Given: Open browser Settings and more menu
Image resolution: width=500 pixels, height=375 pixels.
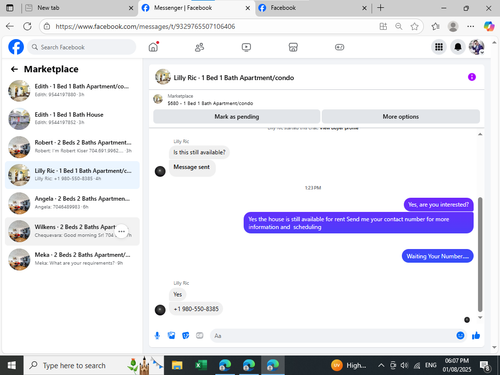Looking at the screenshot, I should click(x=471, y=26).
